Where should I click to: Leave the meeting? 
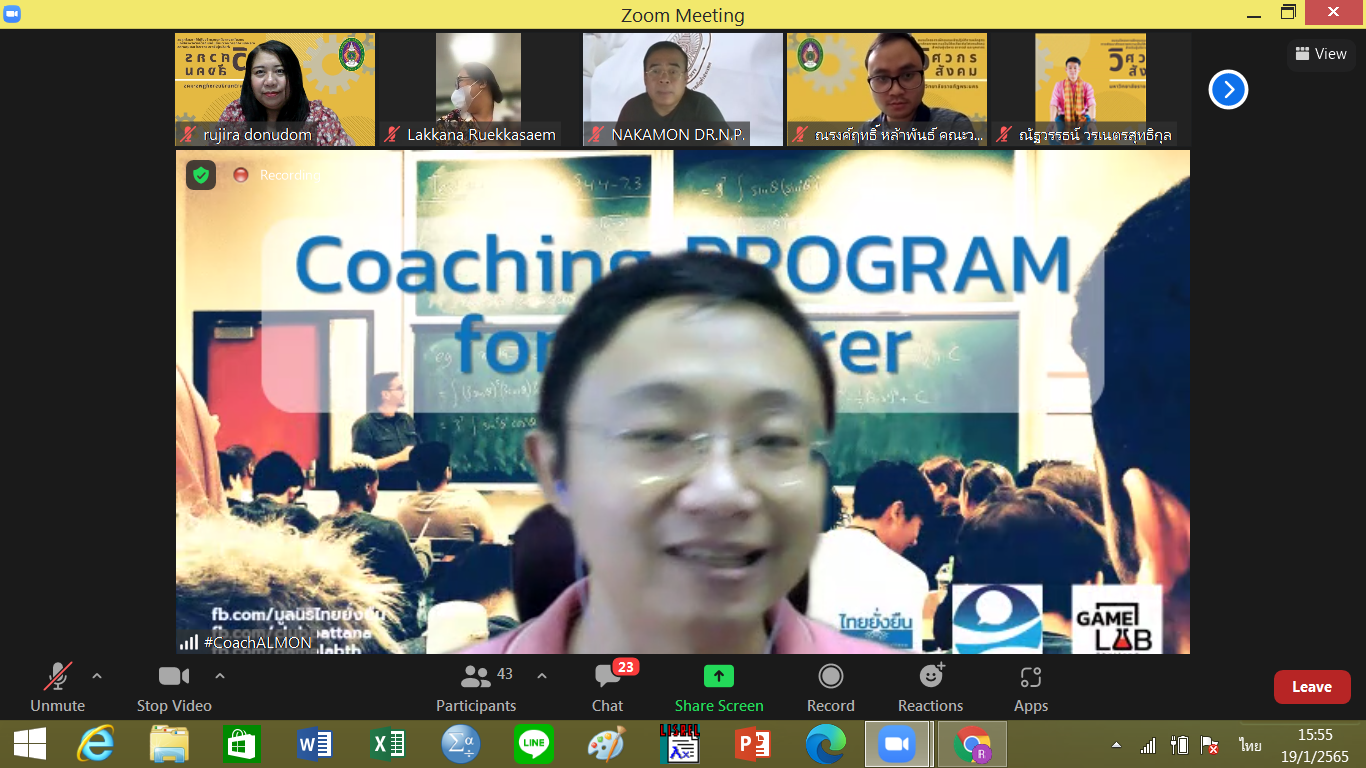(x=1312, y=687)
